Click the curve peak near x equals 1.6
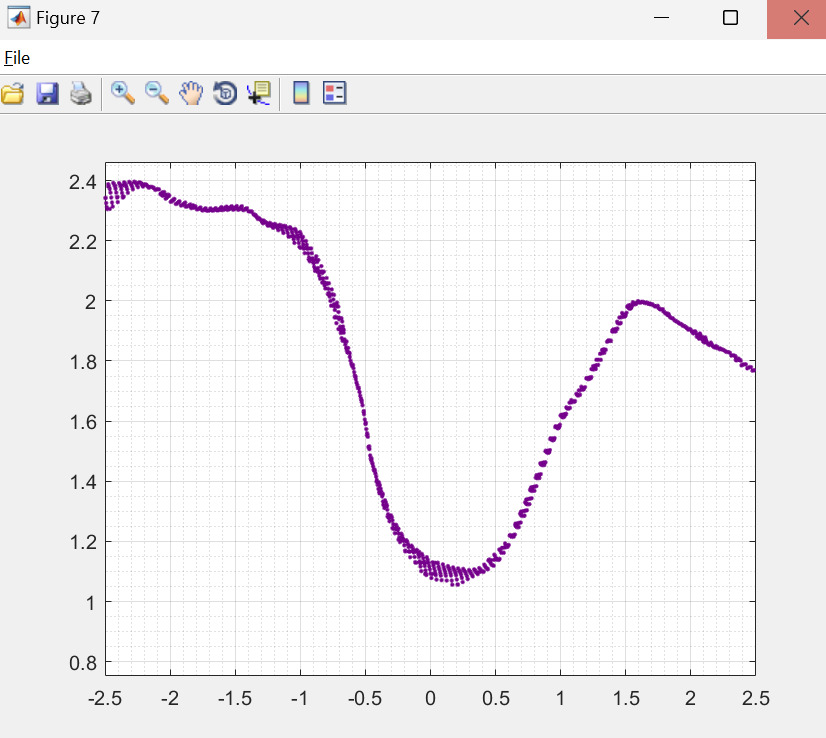This screenshot has height=738, width=826. pyautogui.click(x=639, y=302)
